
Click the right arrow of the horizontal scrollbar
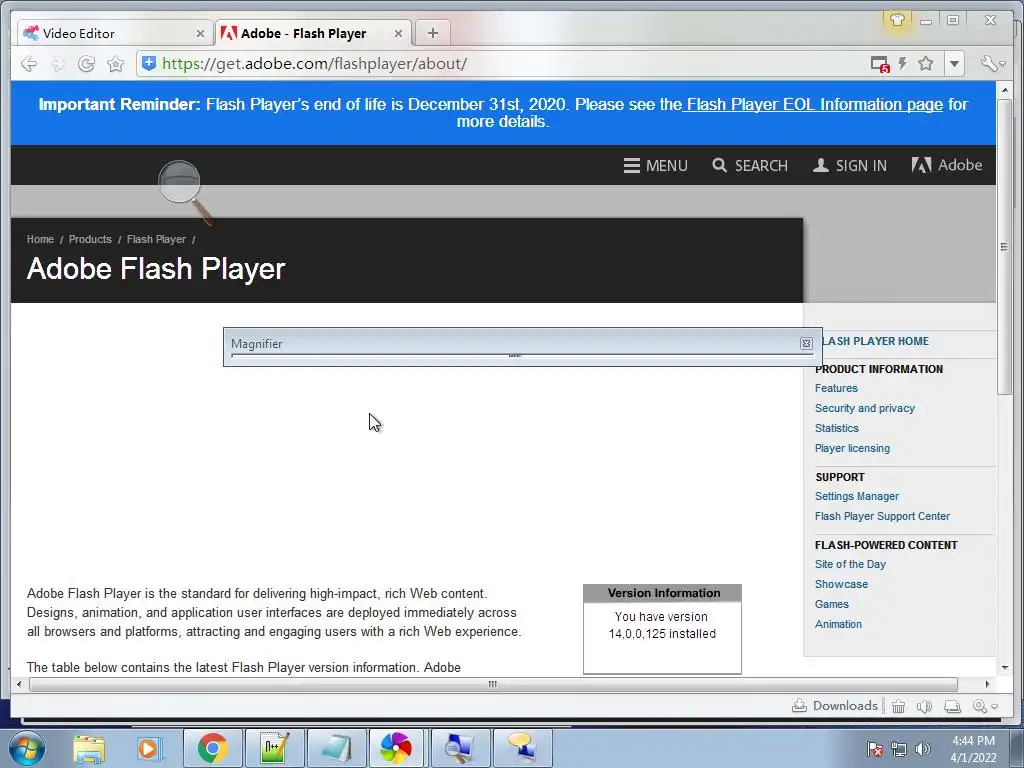coord(987,684)
